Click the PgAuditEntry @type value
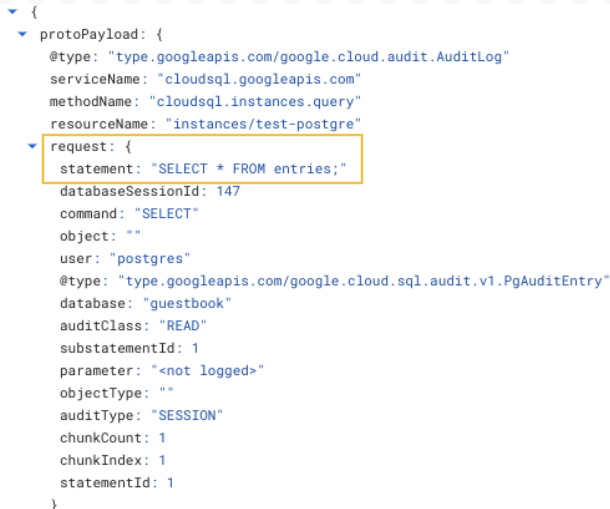Screen dimensions: 610x509 pos(363,281)
